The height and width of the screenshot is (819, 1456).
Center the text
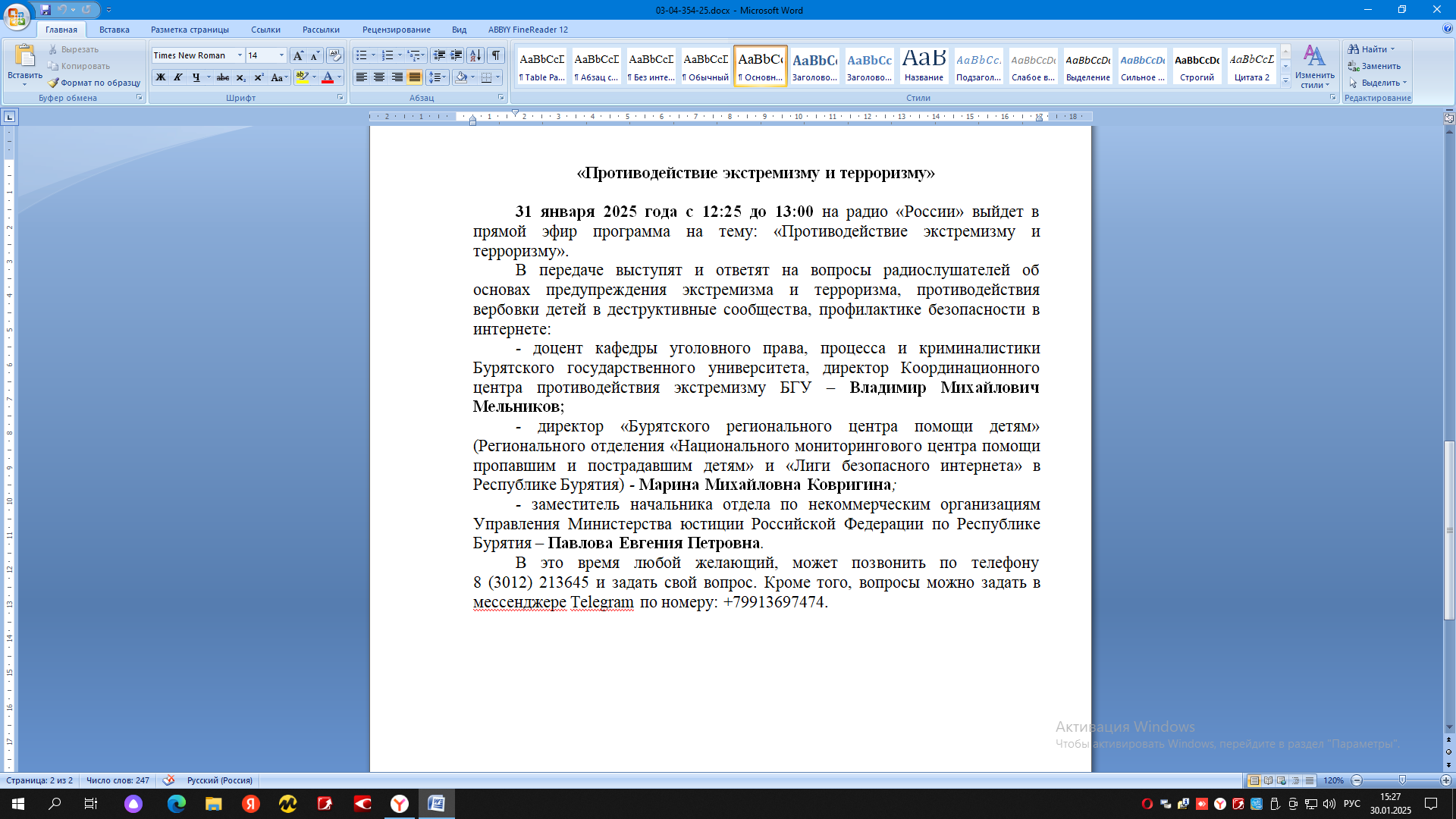point(379,77)
